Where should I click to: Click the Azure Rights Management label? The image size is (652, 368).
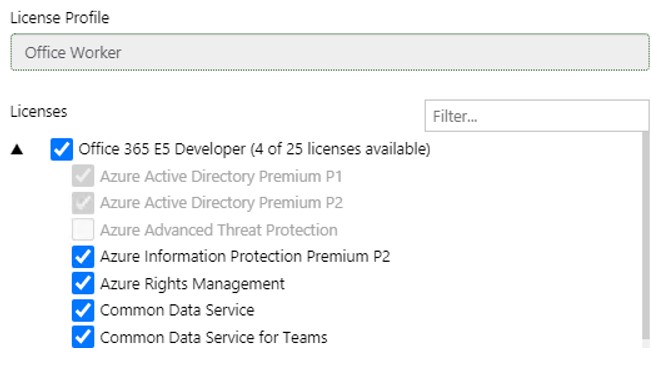tap(193, 284)
